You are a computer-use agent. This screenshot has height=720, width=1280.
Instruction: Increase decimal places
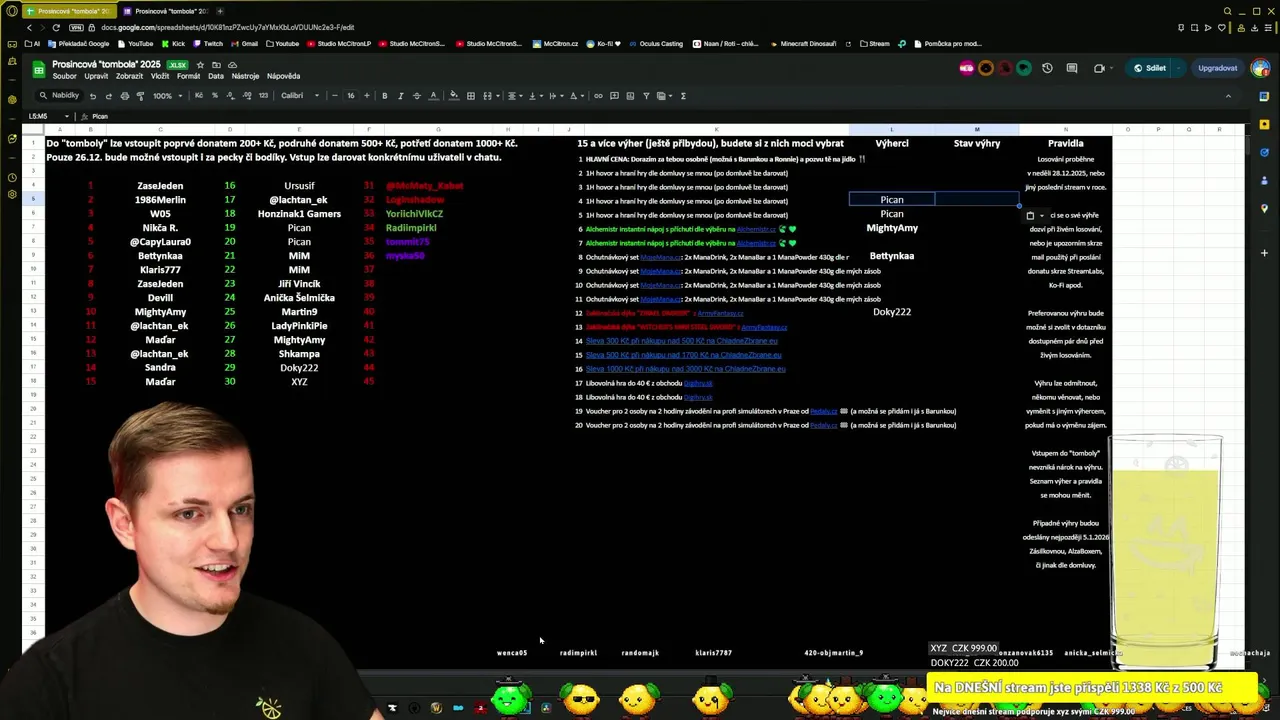coord(247,96)
